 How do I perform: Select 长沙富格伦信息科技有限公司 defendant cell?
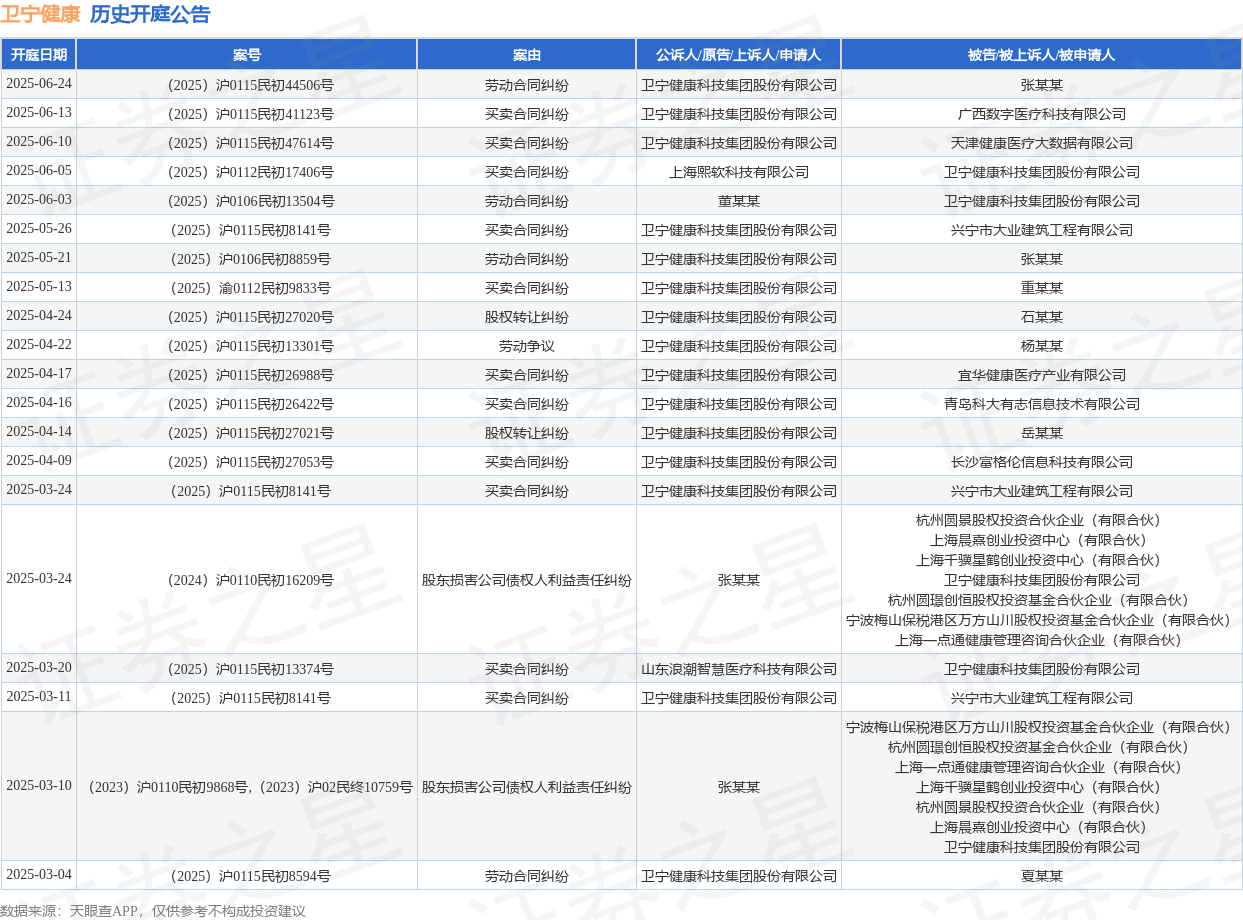click(x=1041, y=462)
